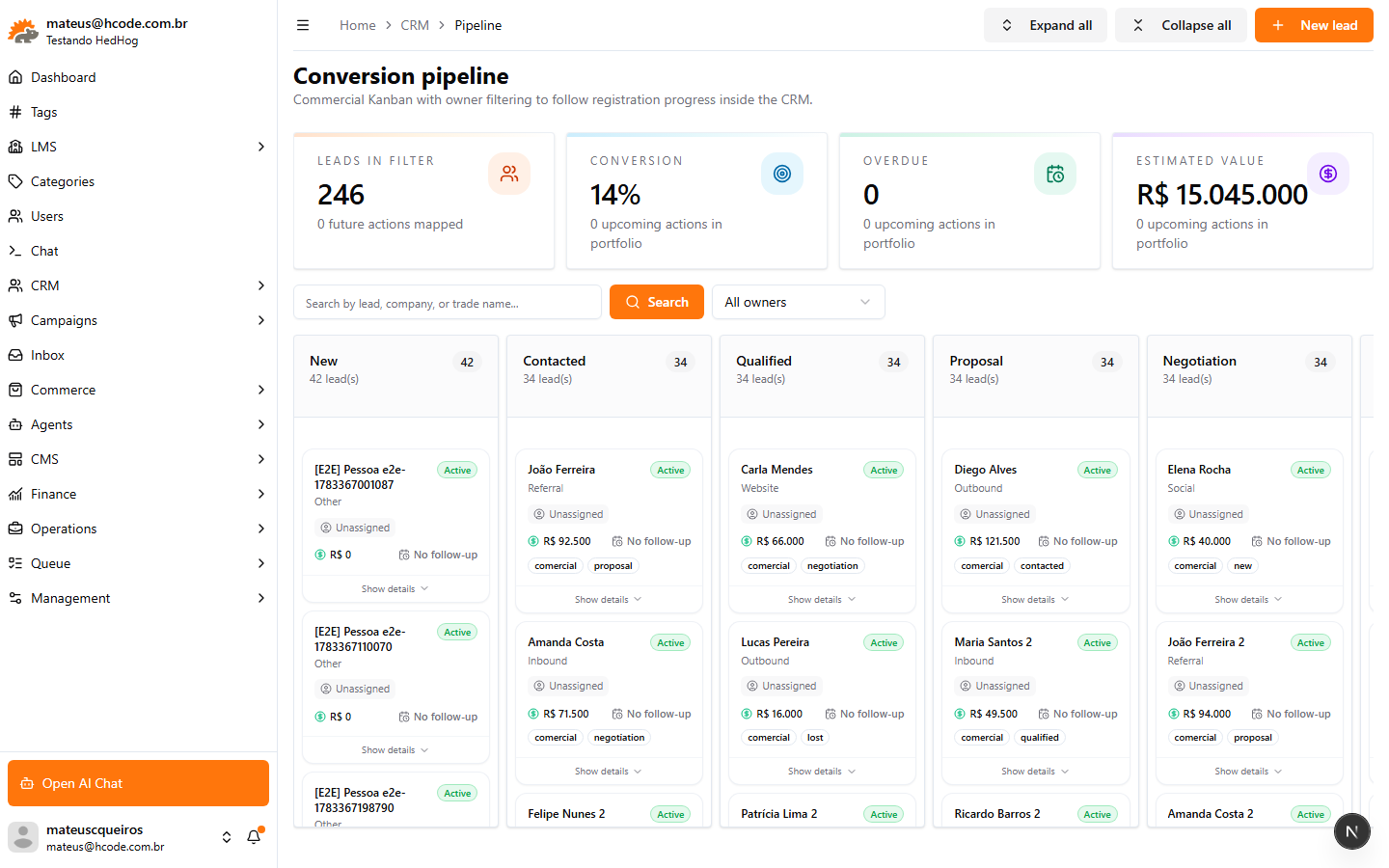
Task: Click money icon on Elena Rocha R$ 40.000
Action: point(1174,541)
